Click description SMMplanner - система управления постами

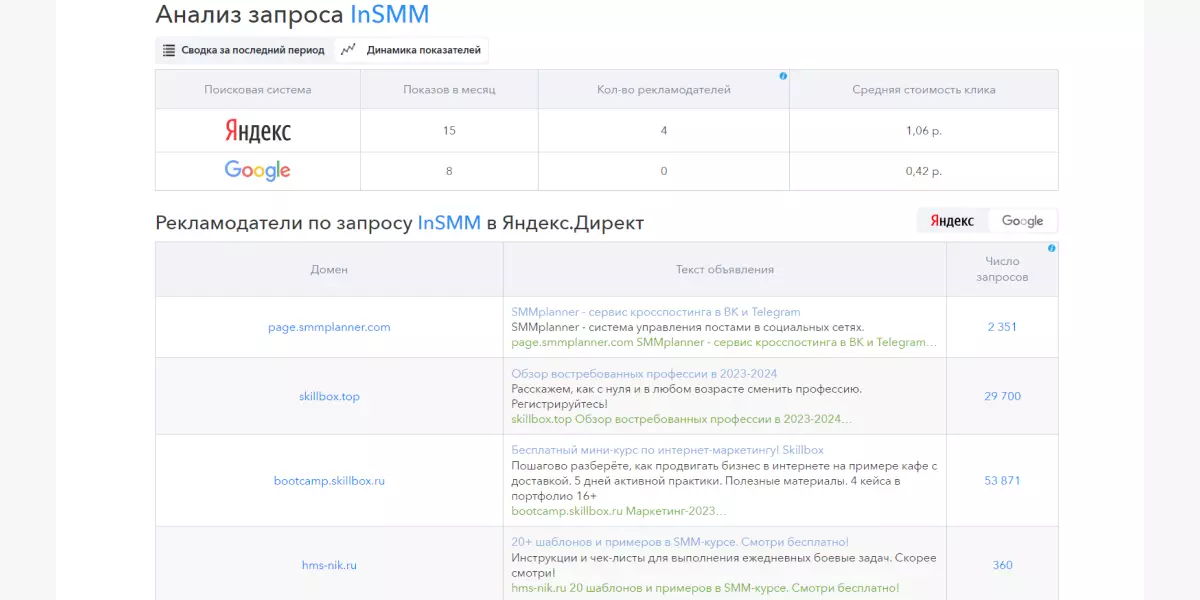click(x=688, y=327)
